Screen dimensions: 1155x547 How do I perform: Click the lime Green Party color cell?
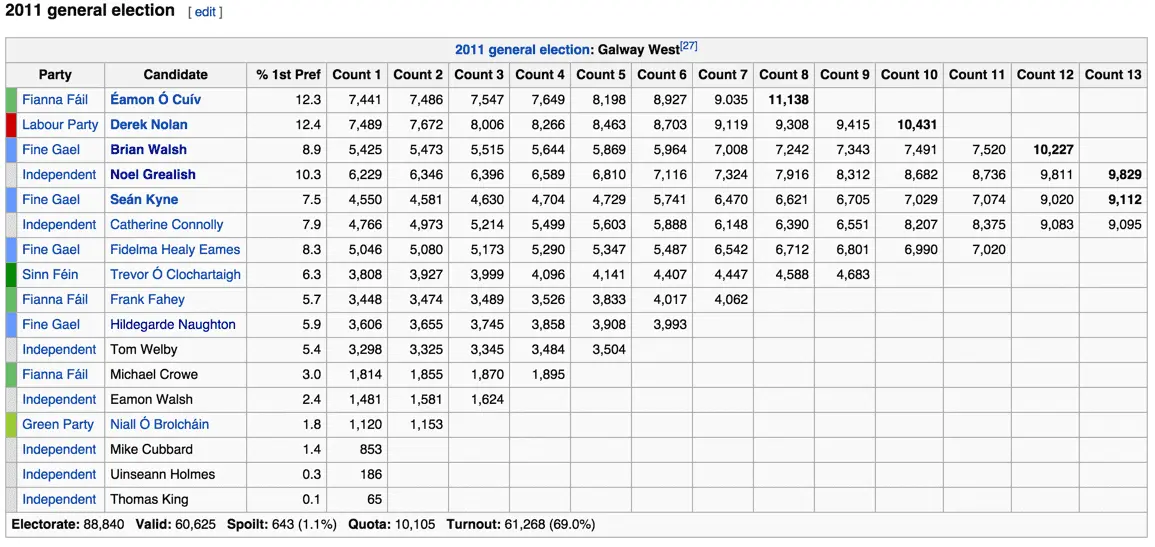click(x=10, y=424)
